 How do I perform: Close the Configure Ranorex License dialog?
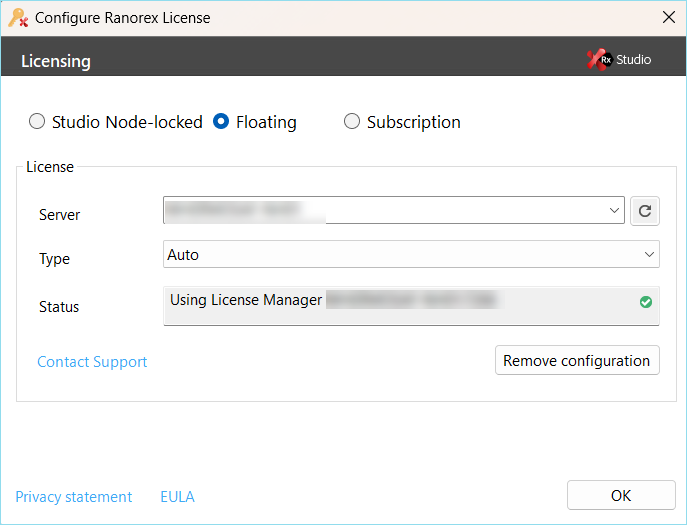669,18
